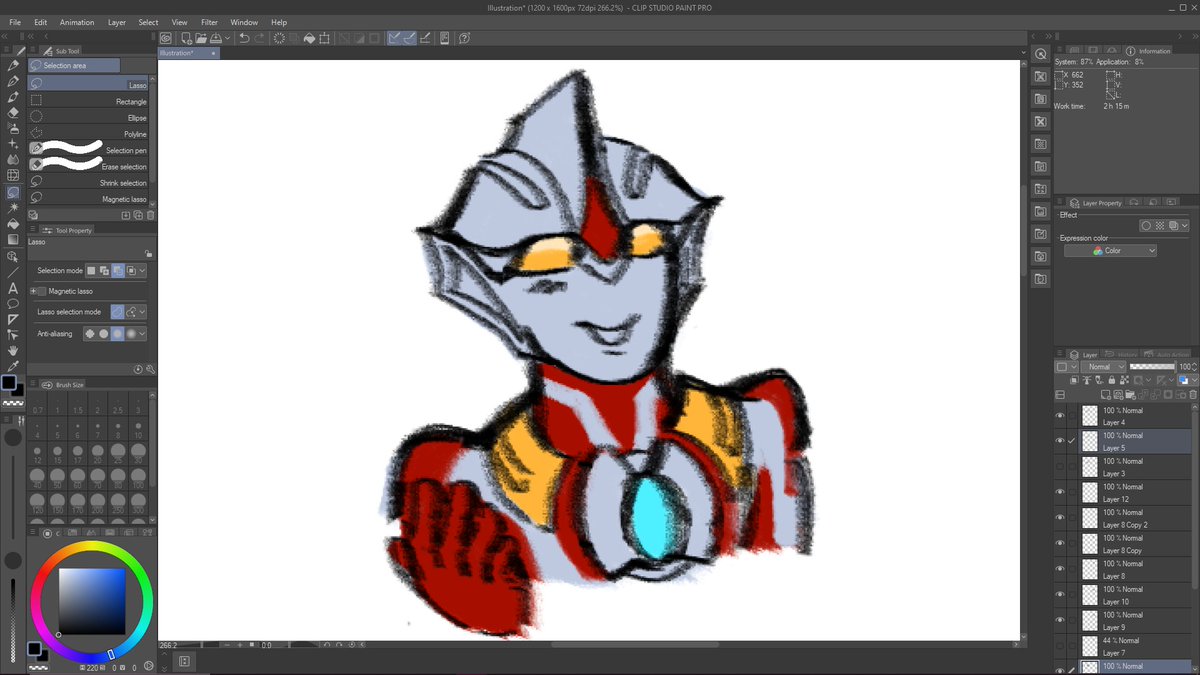Show Layer 3 with its visibility box

point(1060,467)
